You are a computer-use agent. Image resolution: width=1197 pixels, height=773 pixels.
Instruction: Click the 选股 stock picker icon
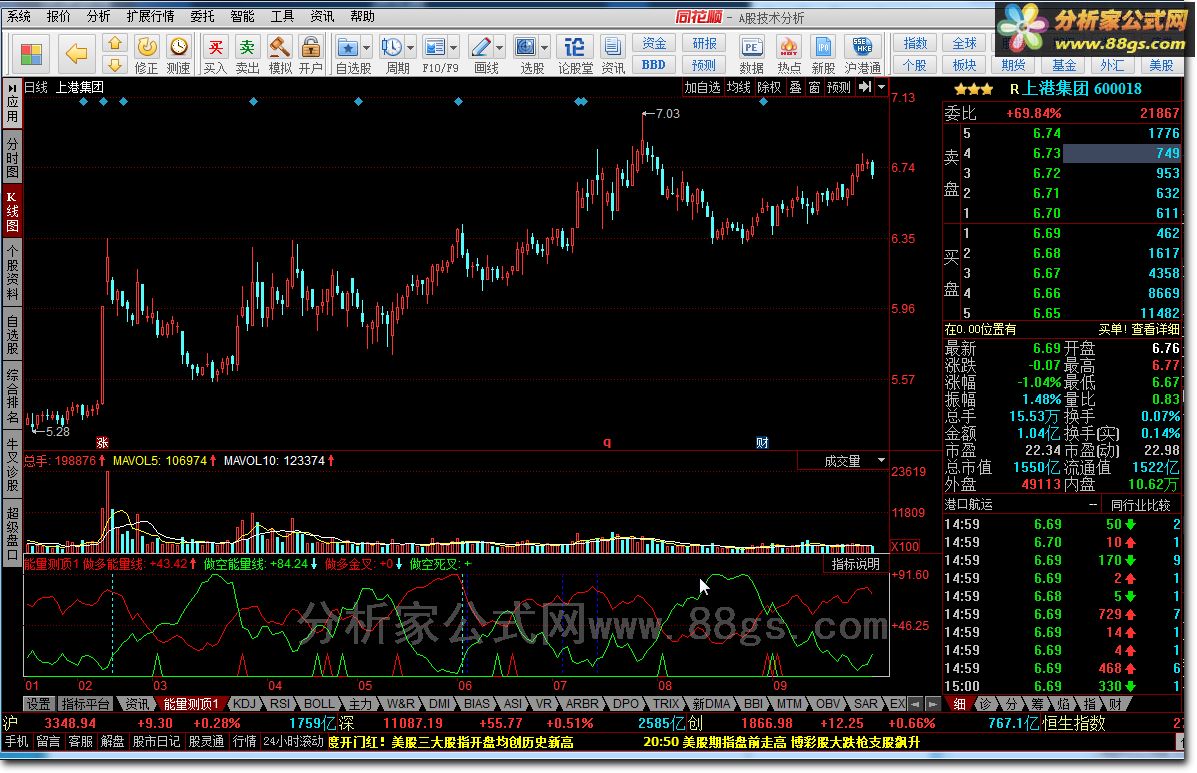click(526, 47)
